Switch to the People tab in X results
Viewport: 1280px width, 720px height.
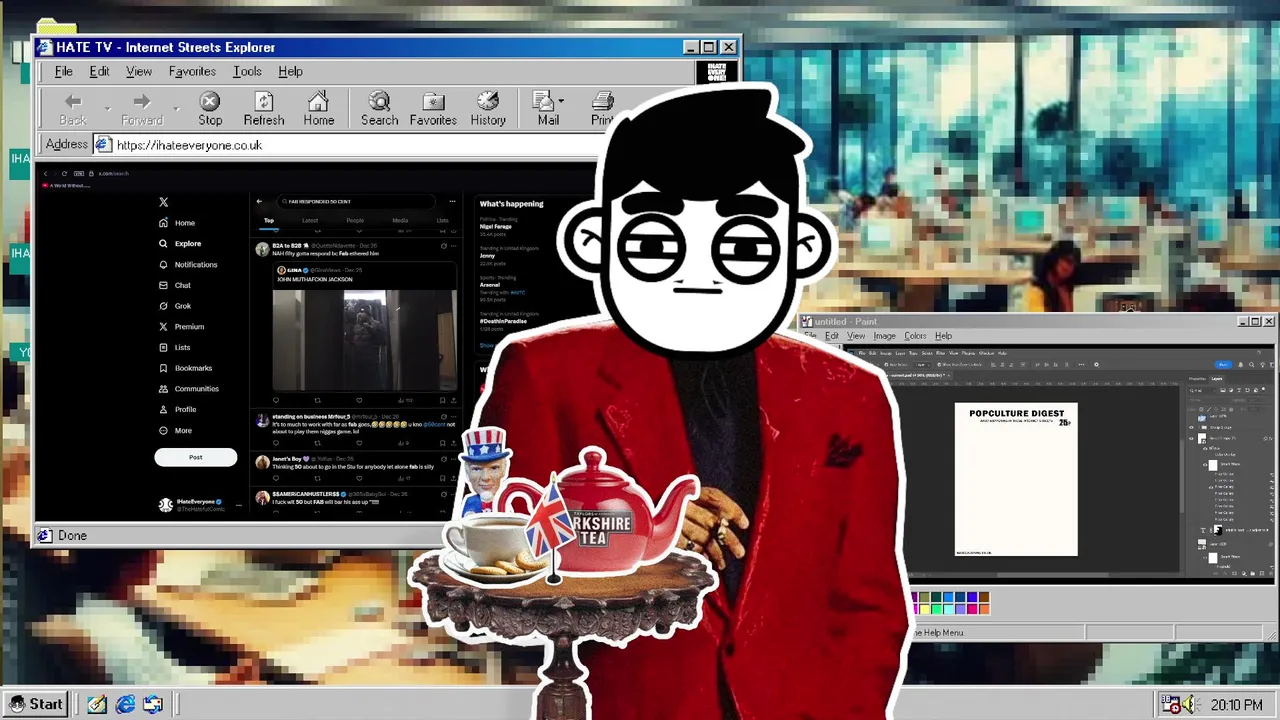pos(355,221)
